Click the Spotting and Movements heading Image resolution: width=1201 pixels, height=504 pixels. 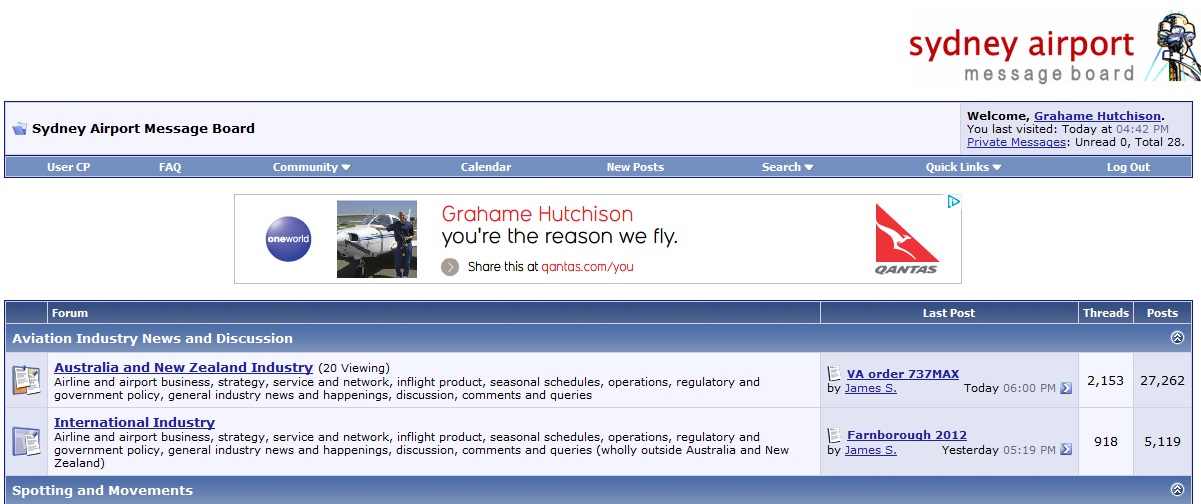click(102, 490)
